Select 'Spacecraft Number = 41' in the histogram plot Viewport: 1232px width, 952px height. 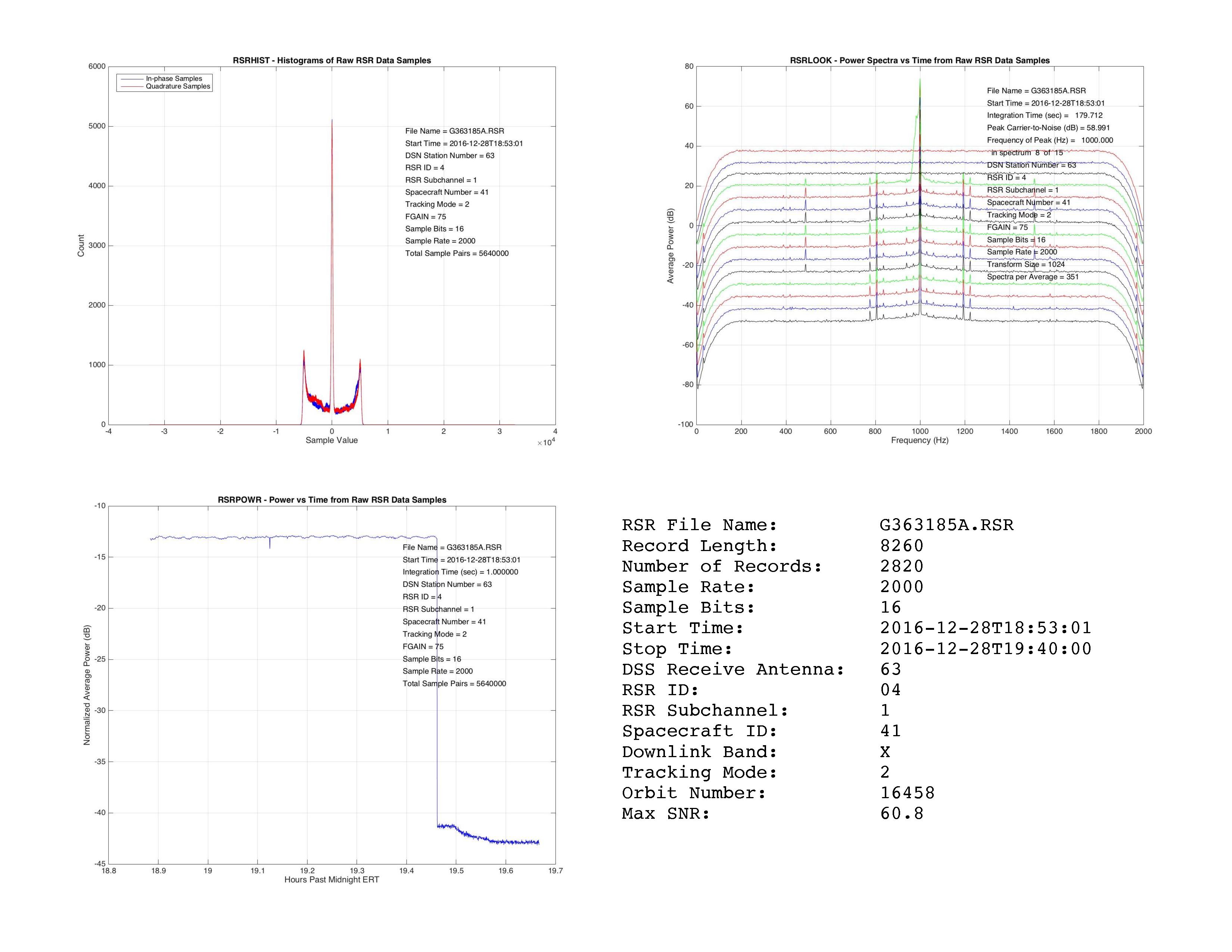447,192
